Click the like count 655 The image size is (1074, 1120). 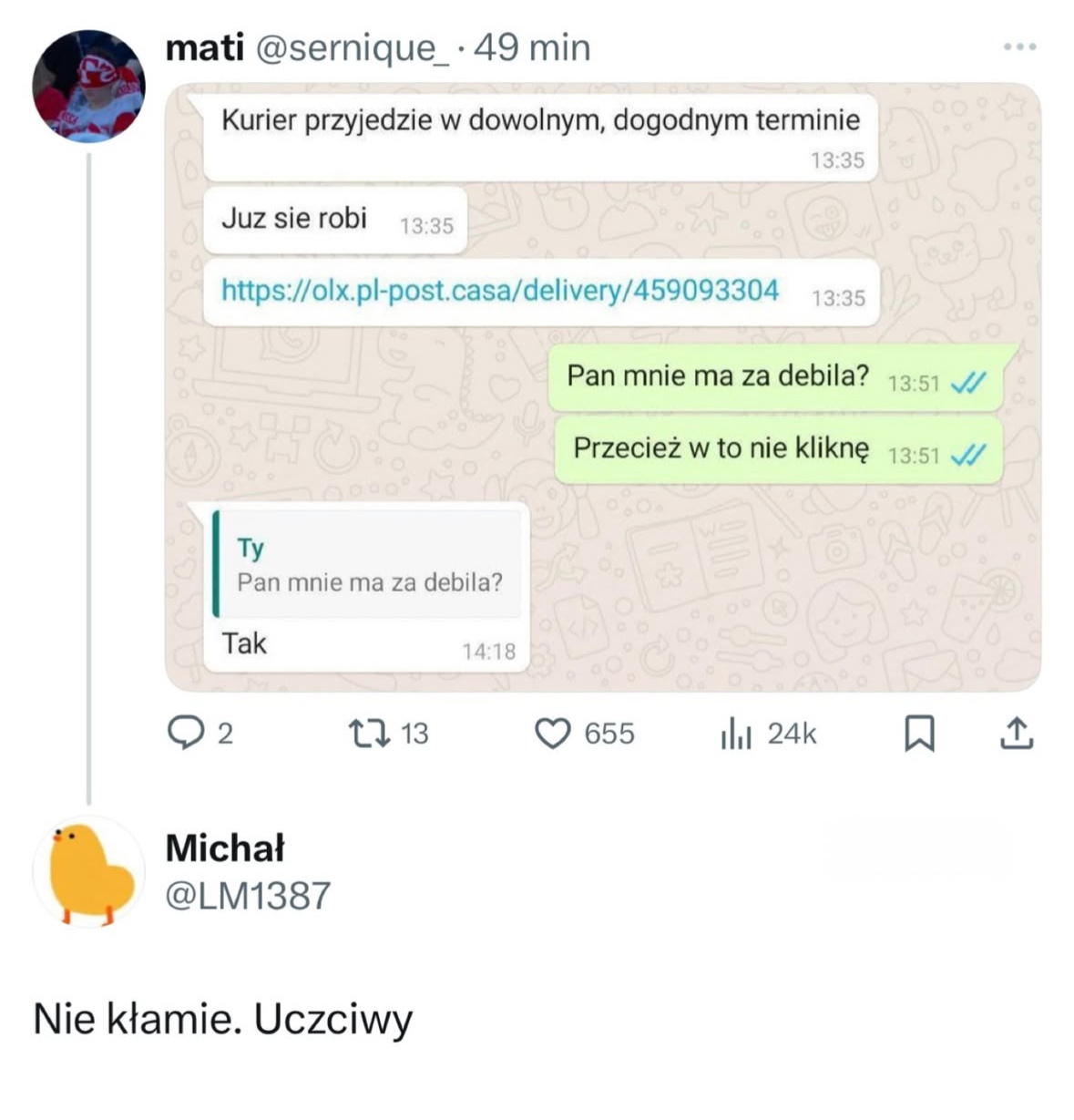coord(609,734)
